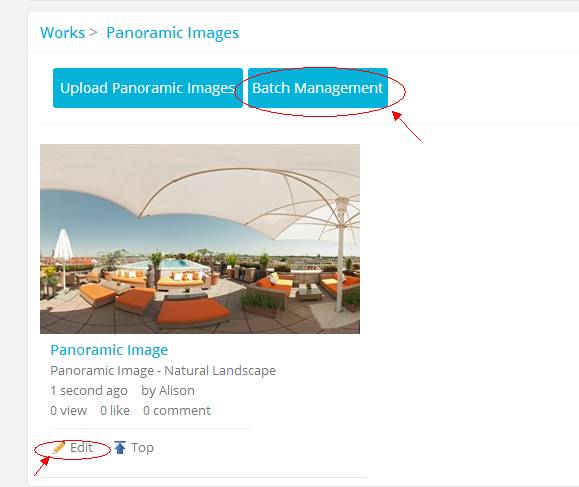Open the Works breadcrumb link
This screenshot has width=579, height=487.
(x=62, y=33)
